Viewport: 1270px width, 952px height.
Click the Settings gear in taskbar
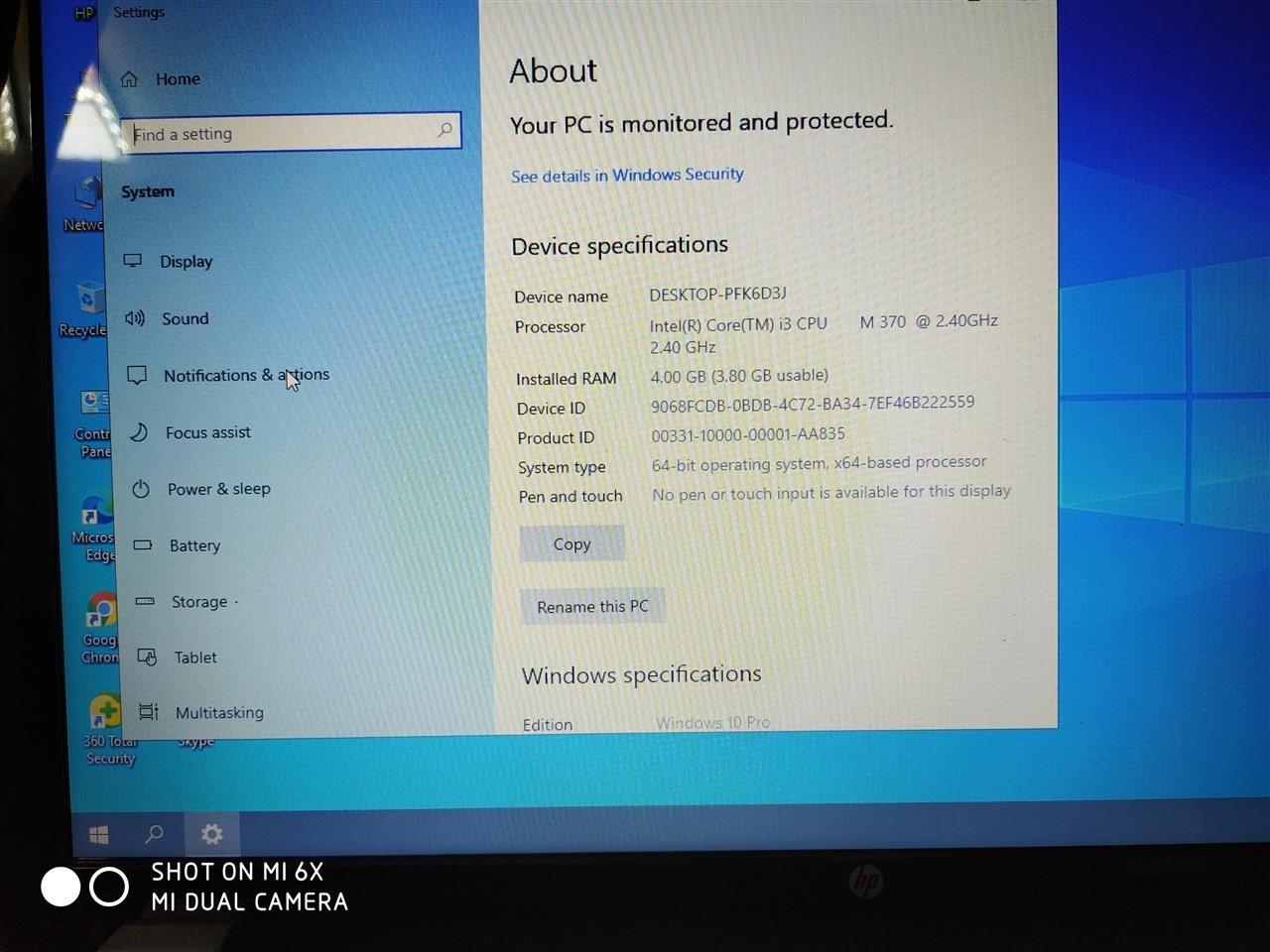pos(211,834)
